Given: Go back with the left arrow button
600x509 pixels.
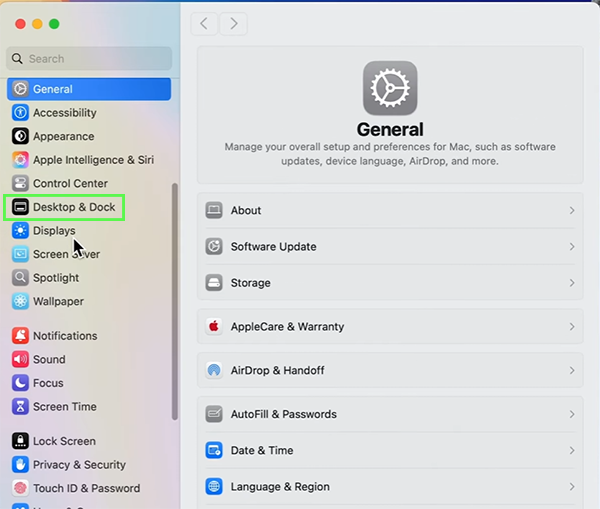Looking at the screenshot, I should [204, 24].
